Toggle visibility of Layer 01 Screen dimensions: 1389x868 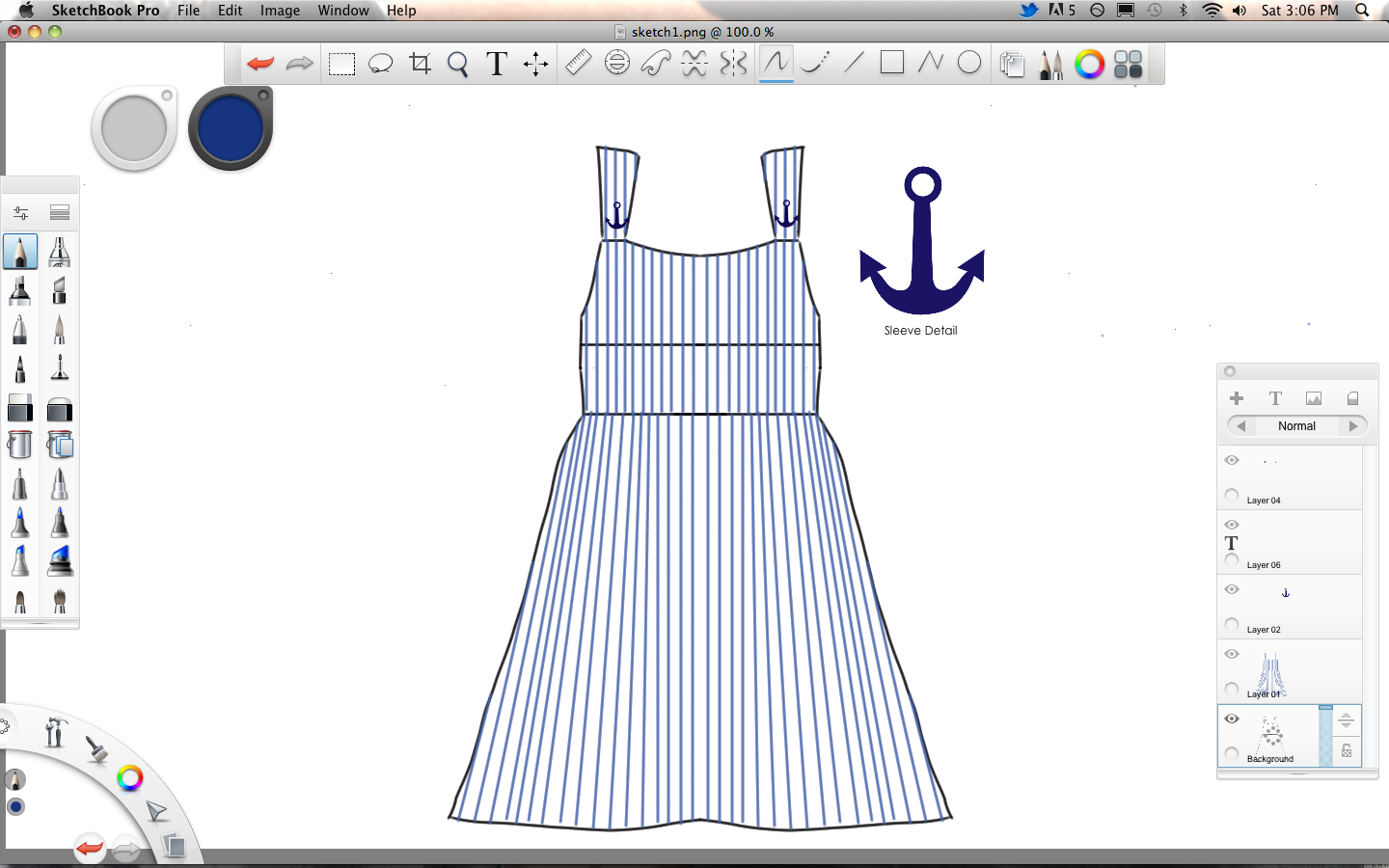coord(1232,654)
